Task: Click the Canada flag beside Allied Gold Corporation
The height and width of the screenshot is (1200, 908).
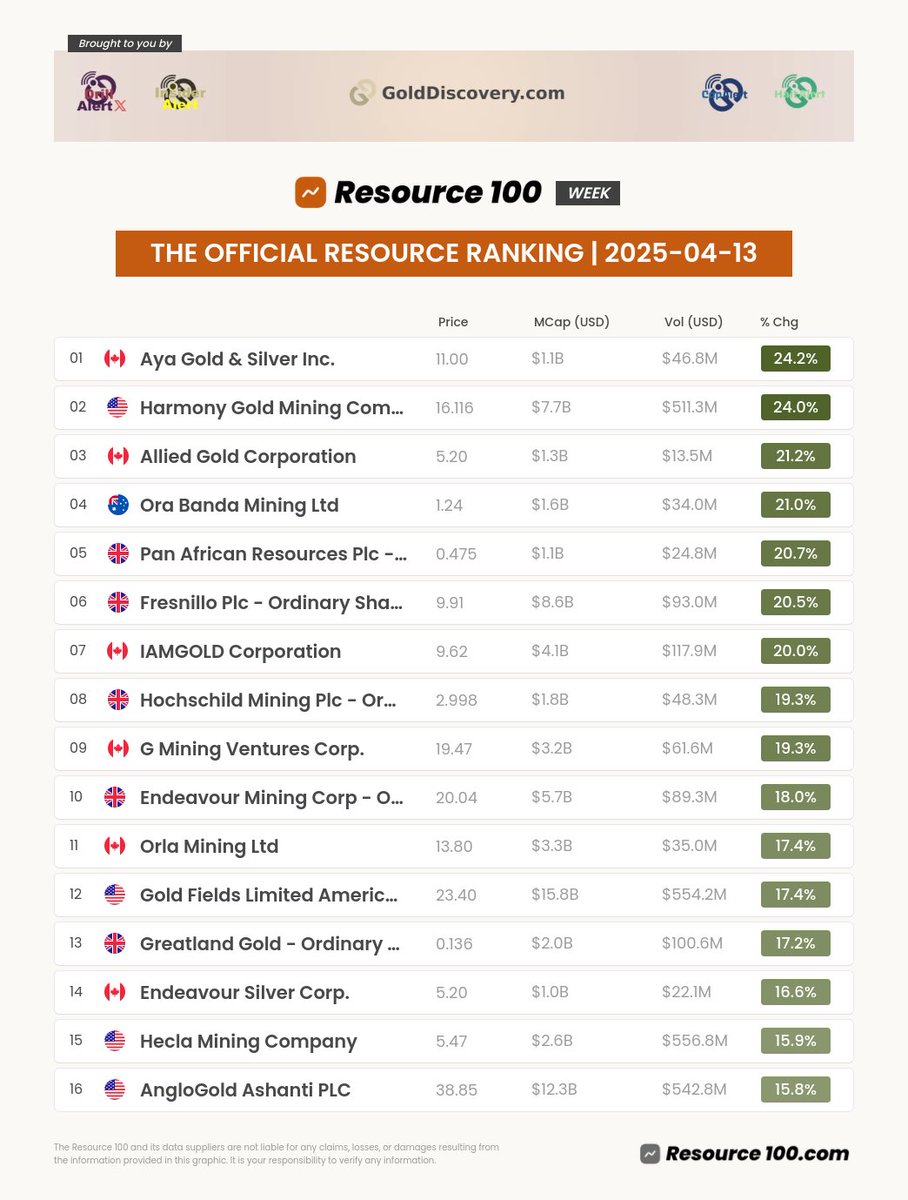Action: click(117, 456)
